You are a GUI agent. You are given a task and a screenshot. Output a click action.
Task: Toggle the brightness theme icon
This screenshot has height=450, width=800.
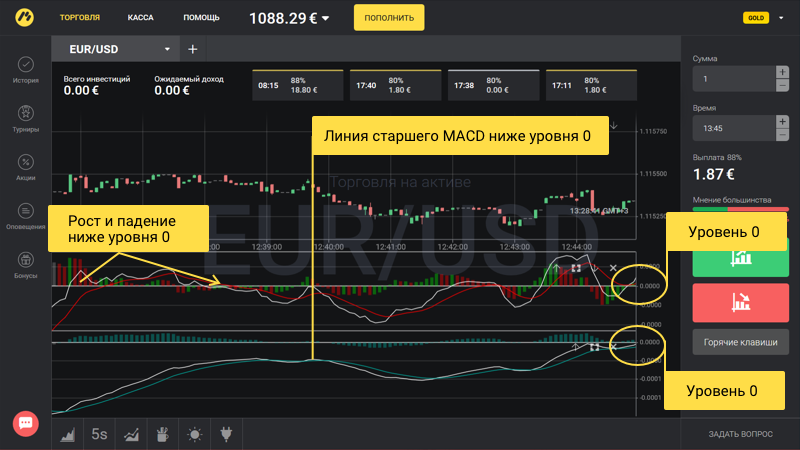tap(194, 434)
